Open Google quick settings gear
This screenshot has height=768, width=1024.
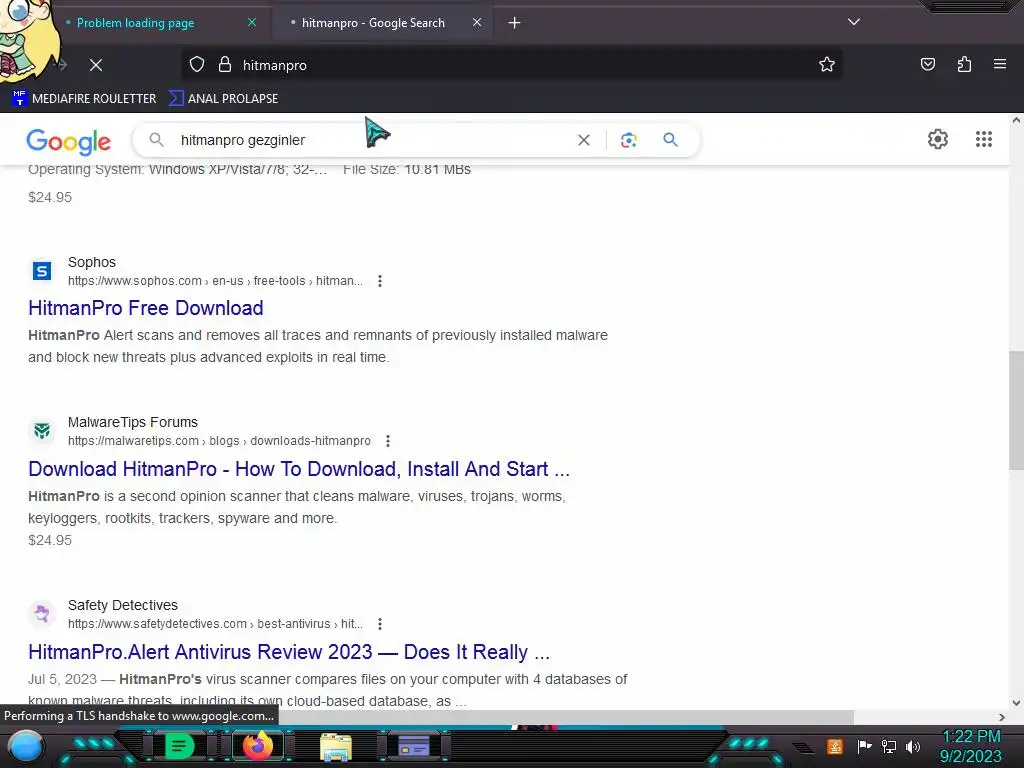tap(938, 139)
